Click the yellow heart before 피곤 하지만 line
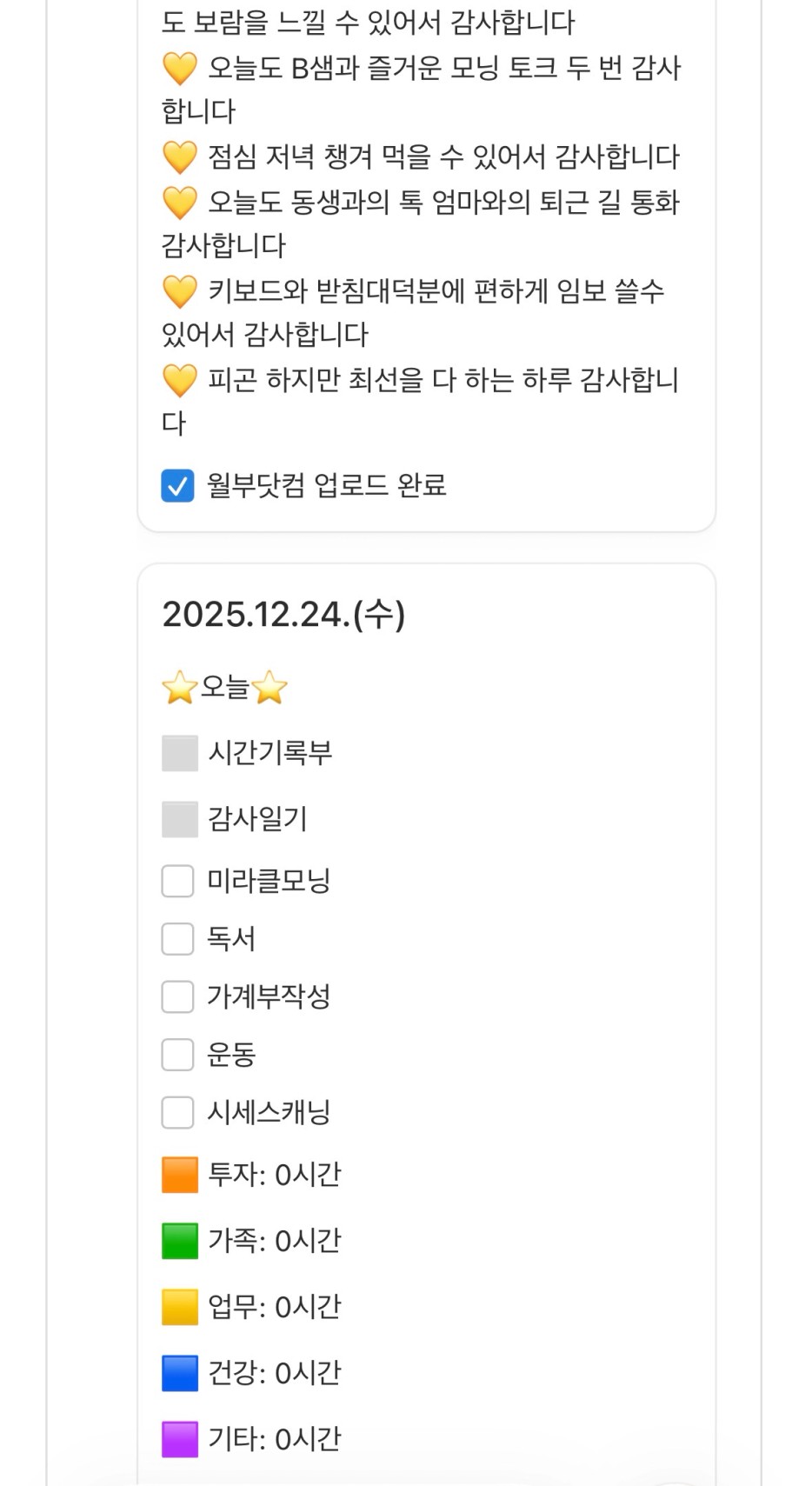812x1486 pixels. [x=180, y=381]
